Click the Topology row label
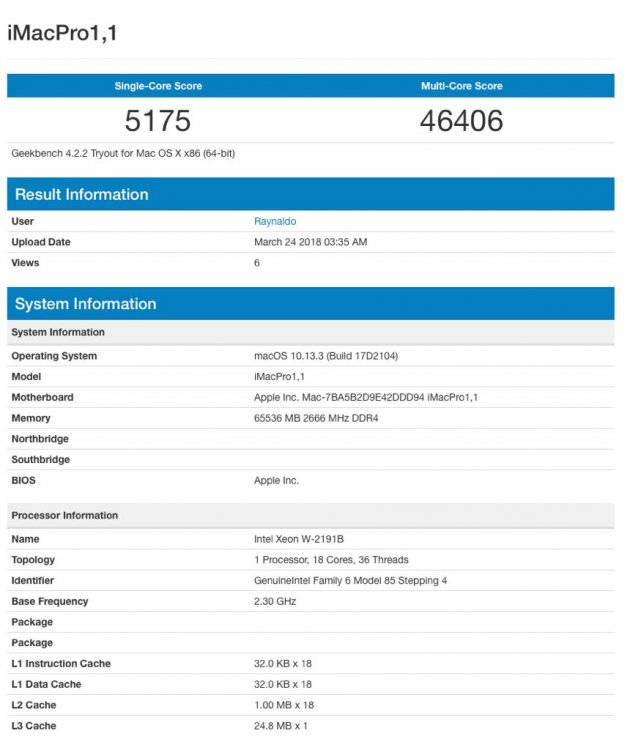The width and height of the screenshot is (641, 750). pyautogui.click(x=33, y=560)
